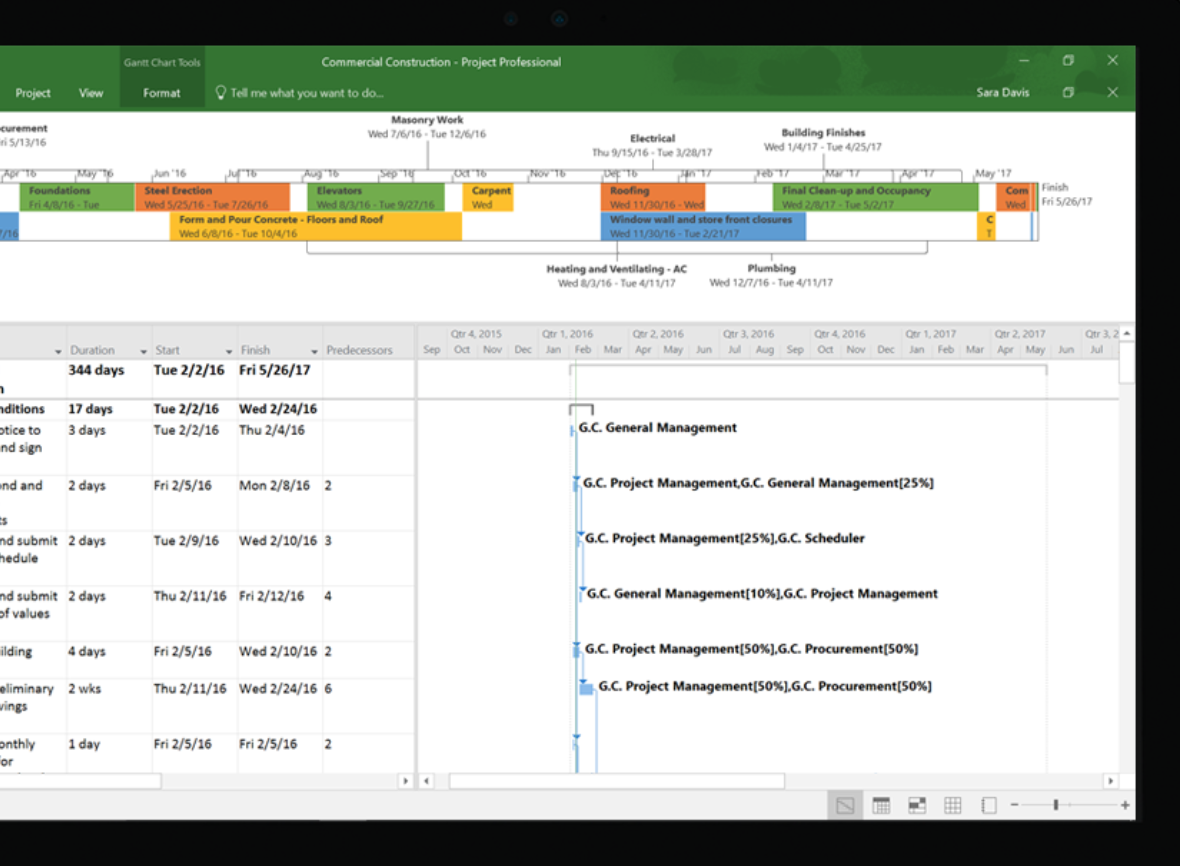1180x866 pixels.
Task: Click the zoom in plus icon
Action: pos(1124,805)
